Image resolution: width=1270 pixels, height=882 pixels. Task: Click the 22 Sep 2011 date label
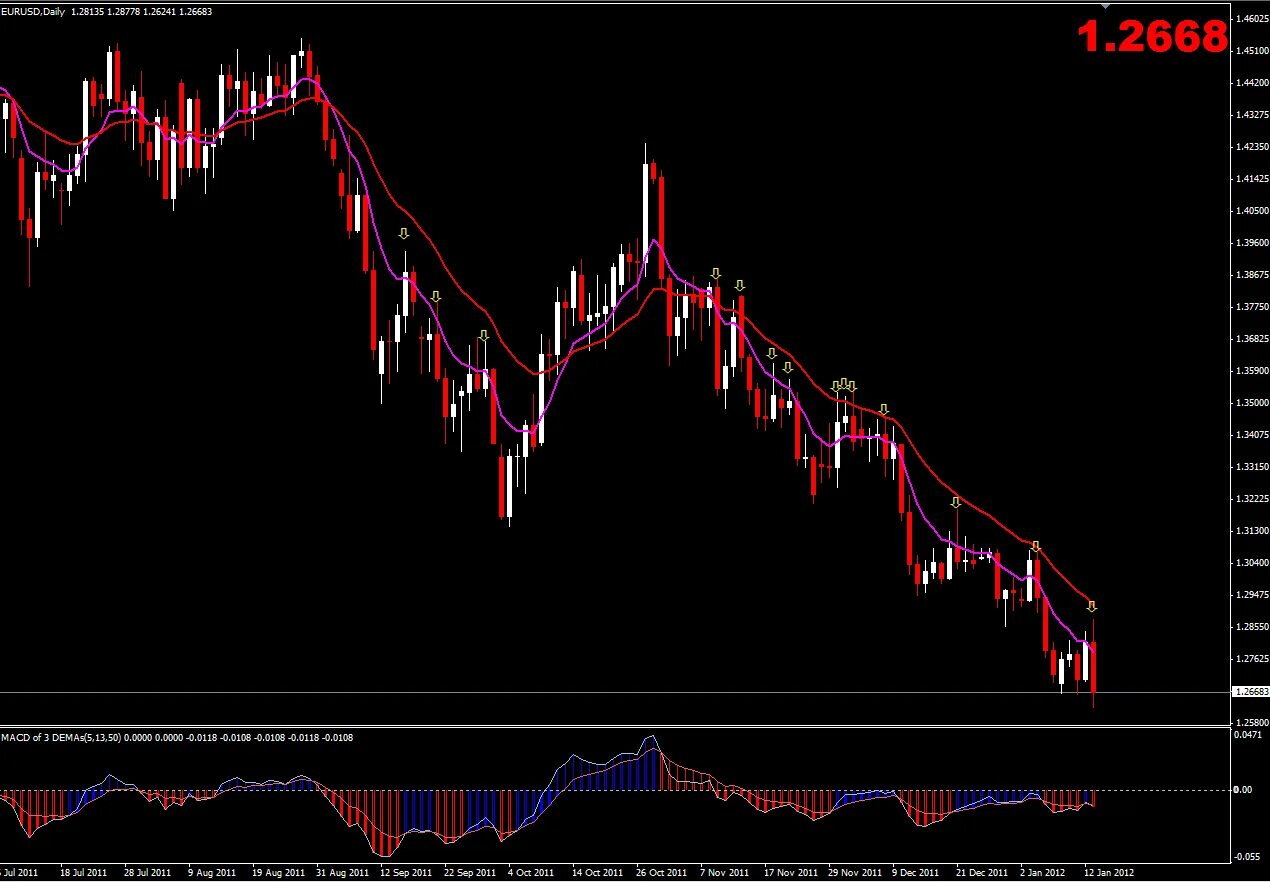(x=469, y=872)
